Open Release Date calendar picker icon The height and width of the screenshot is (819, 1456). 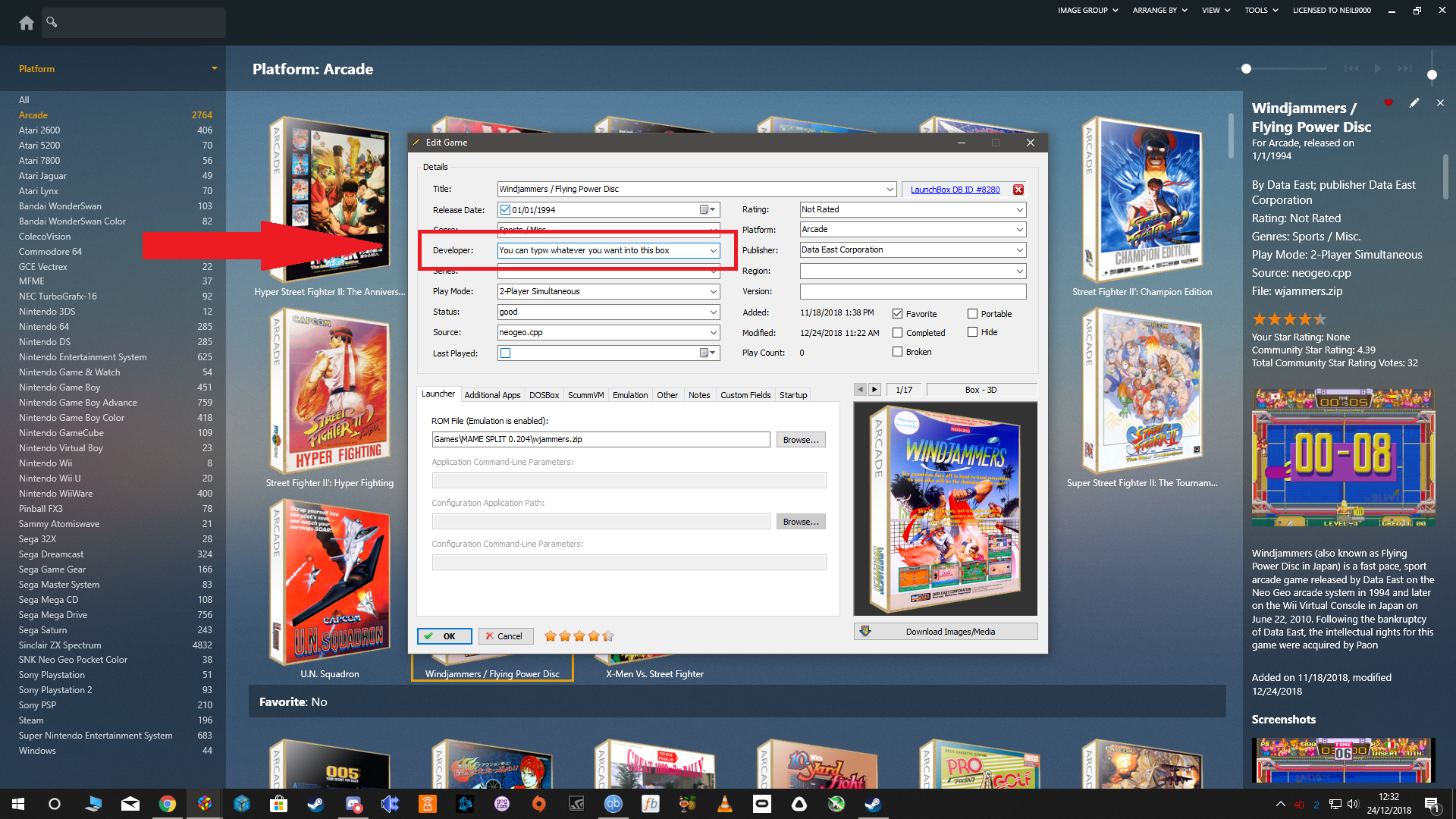pyautogui.click(x=706, y=210)
